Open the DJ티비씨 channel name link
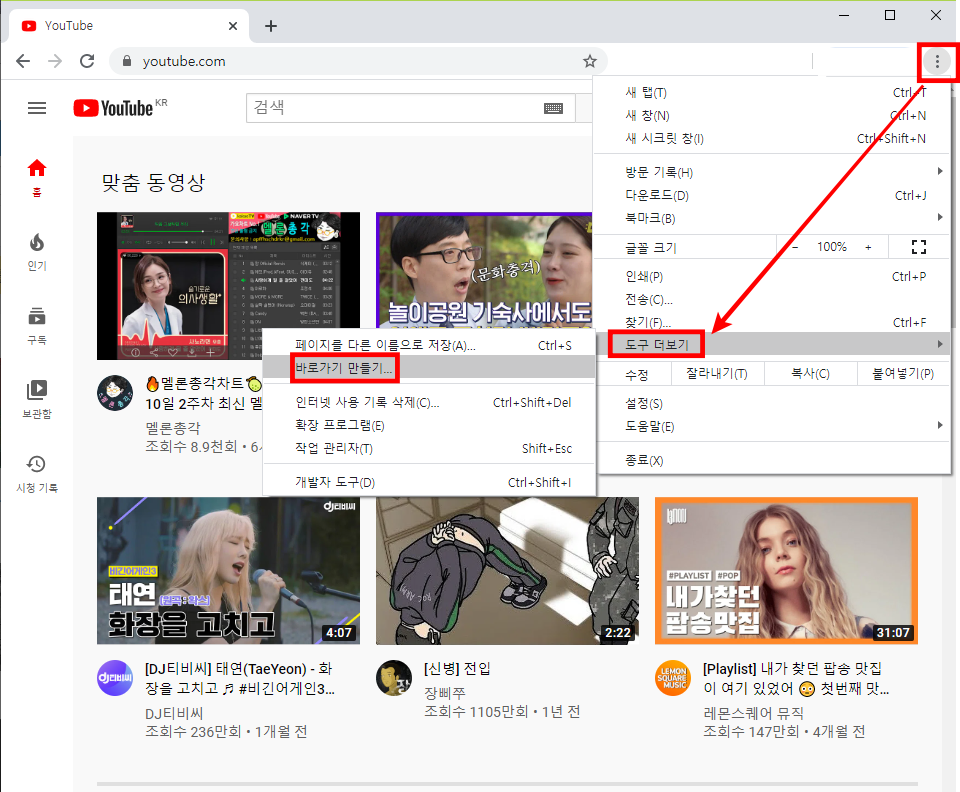Viewport: 960px width, 792px height. coord(174,713)
